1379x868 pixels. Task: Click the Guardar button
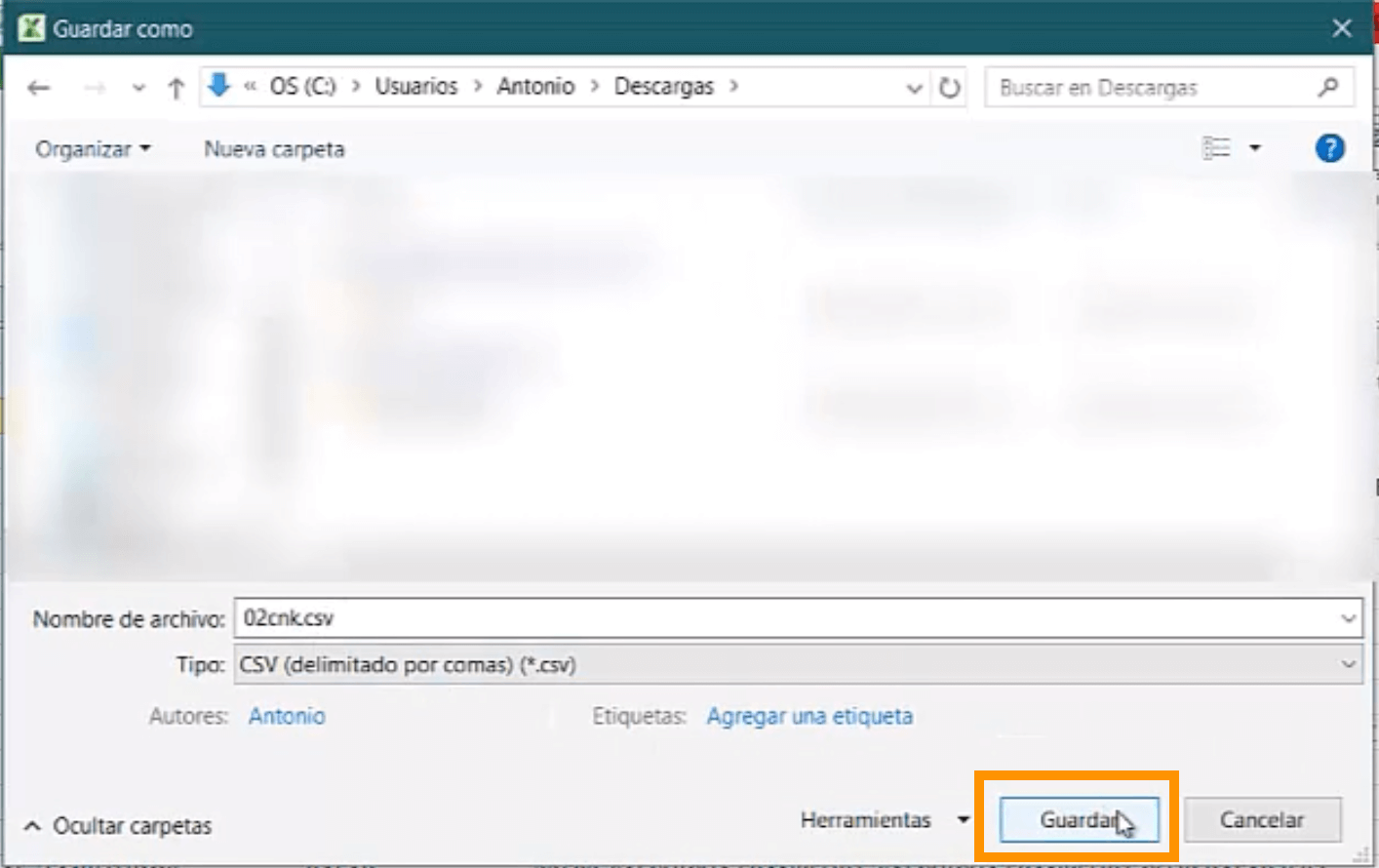point(1080,820)
